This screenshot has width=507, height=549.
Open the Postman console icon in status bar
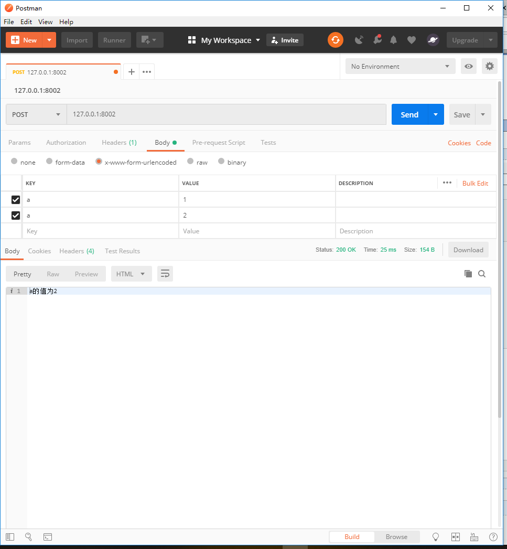point(48,537)
